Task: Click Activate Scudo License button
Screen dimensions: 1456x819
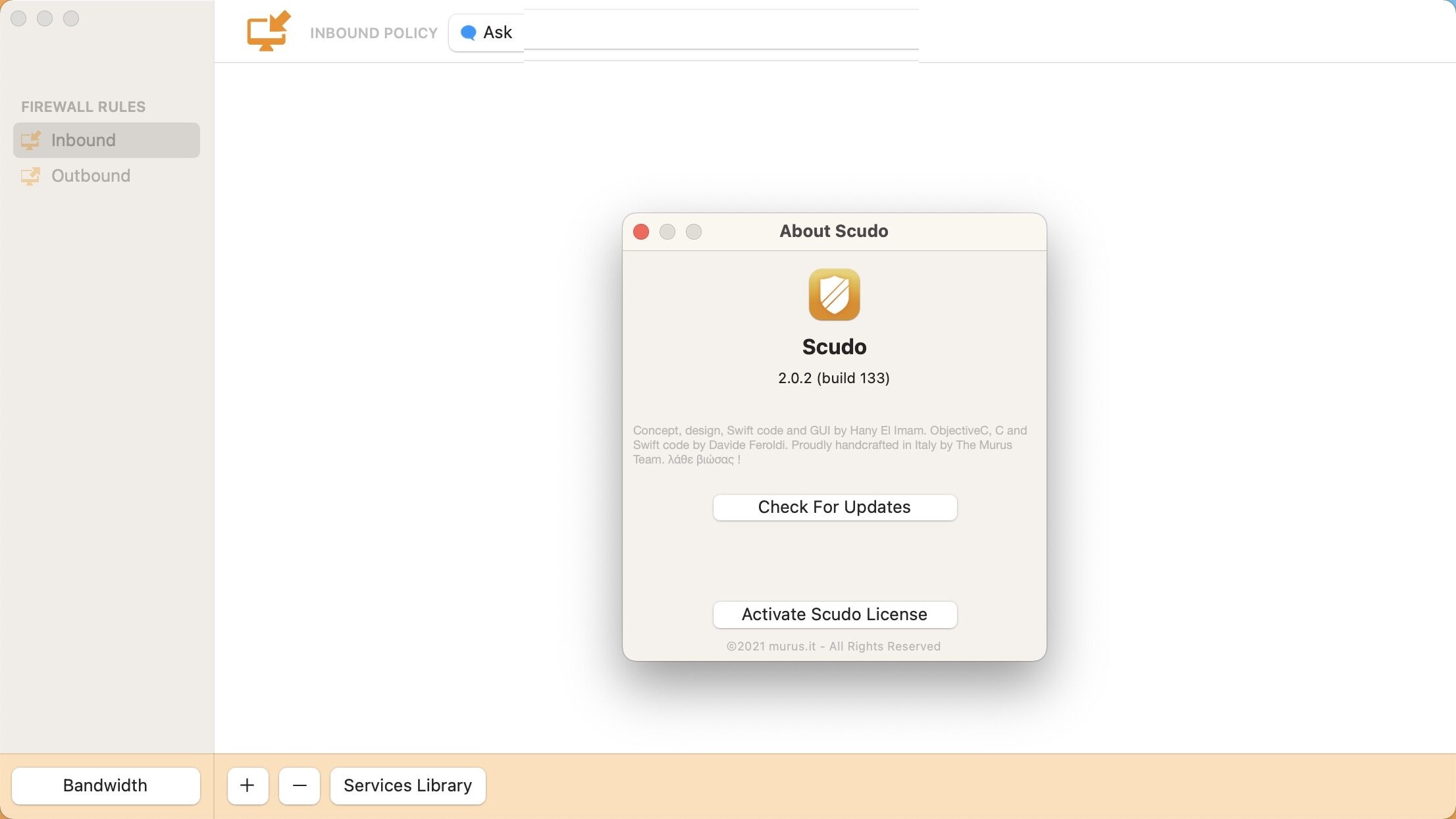Action: [x=835, y=614]
